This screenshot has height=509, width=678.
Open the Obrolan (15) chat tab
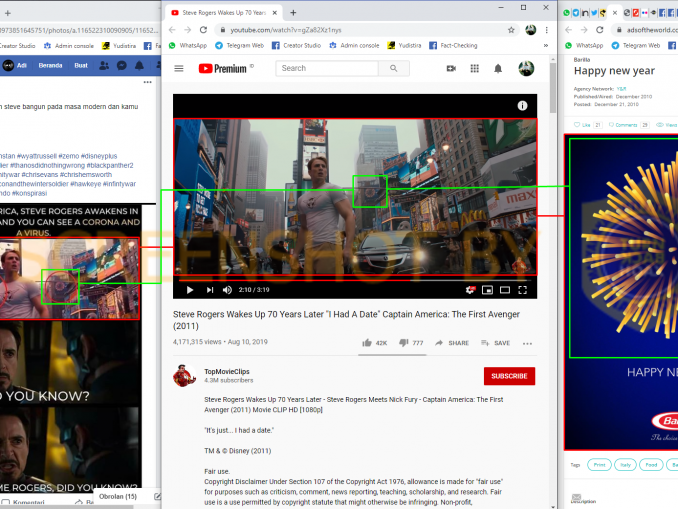click(x=118, y=496)
